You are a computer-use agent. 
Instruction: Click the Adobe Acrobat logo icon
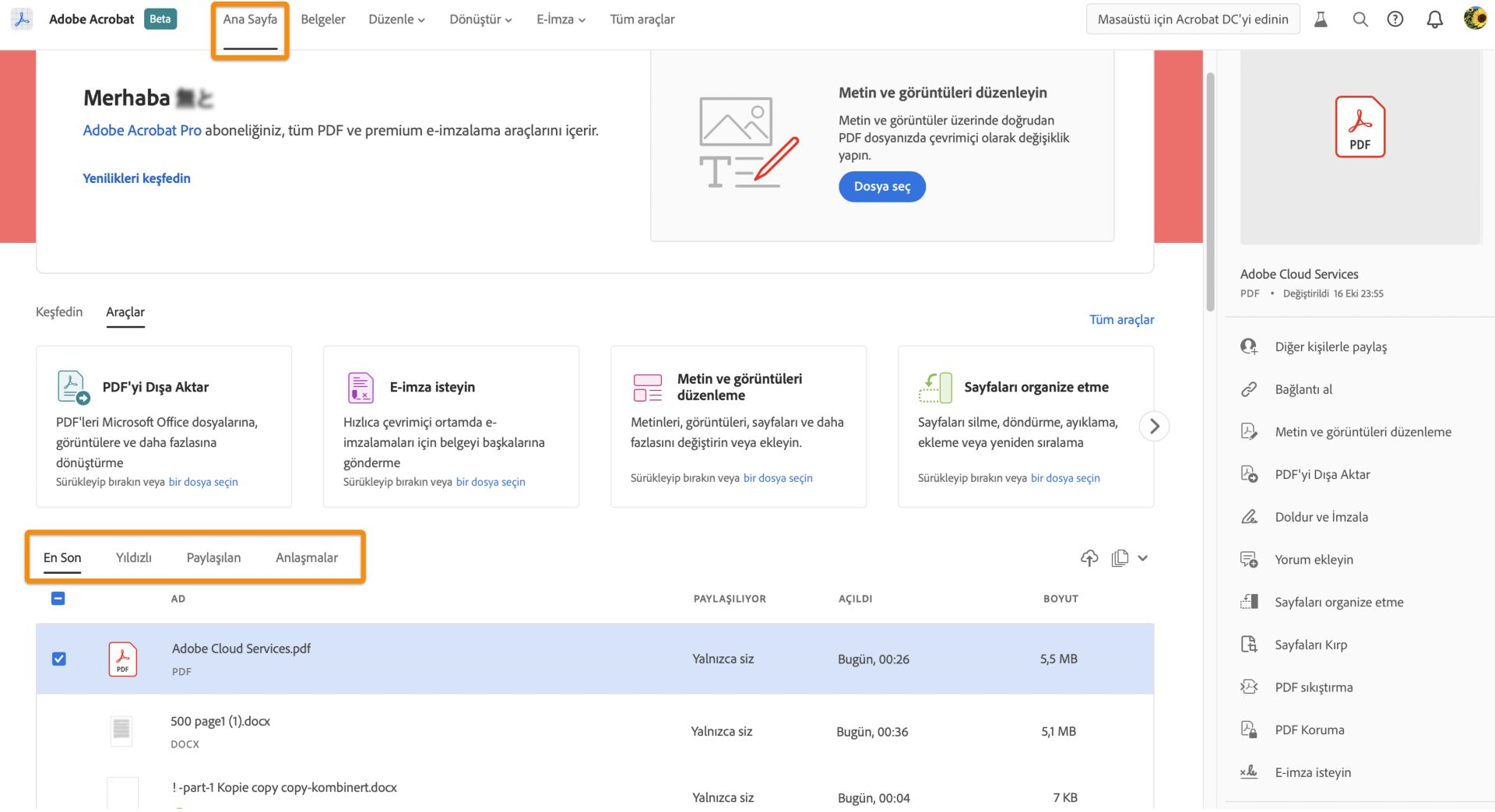coord(22,19)
